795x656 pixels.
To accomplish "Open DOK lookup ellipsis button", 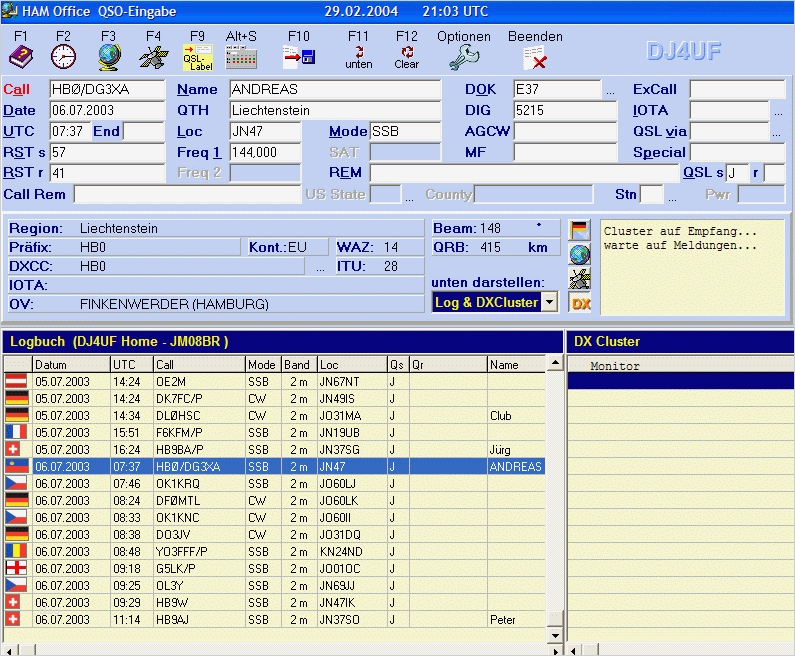I will [610, 92].
